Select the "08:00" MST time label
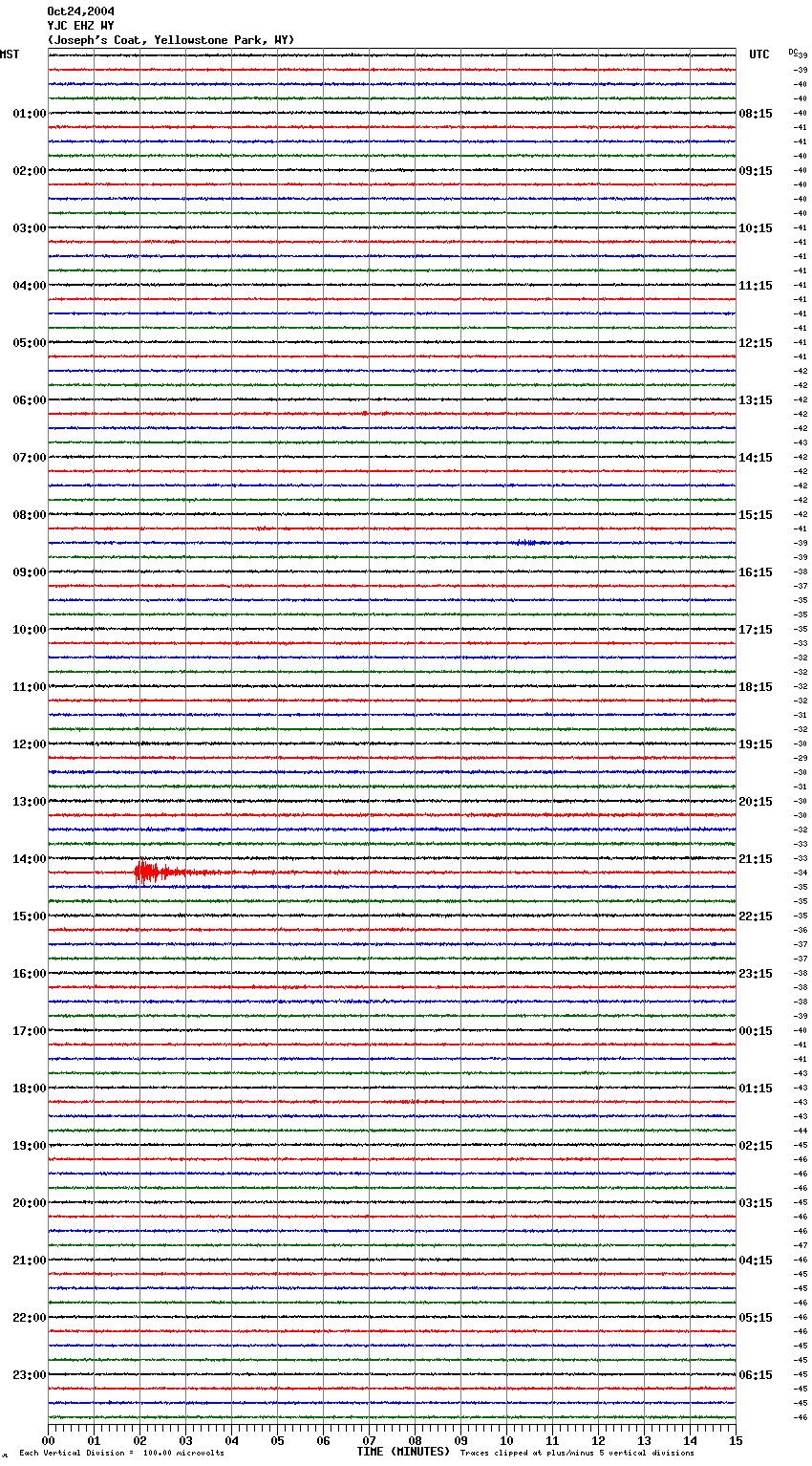Image resolution: width=812 pixels, height=1466 pixels. click(x=30, y=515)
